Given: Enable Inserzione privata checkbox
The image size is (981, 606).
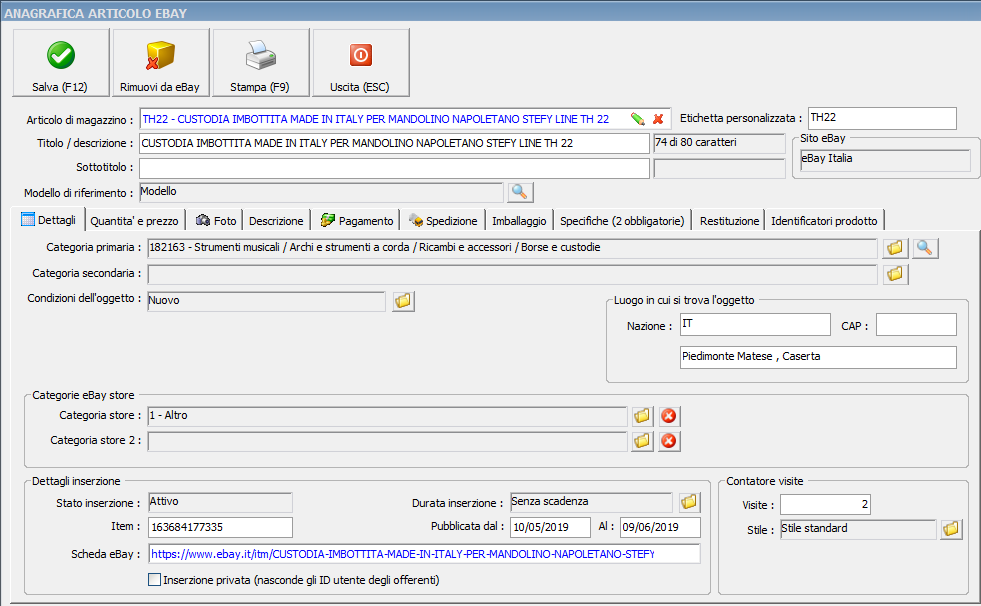Looking at the screenshot, I should point(155,580).
